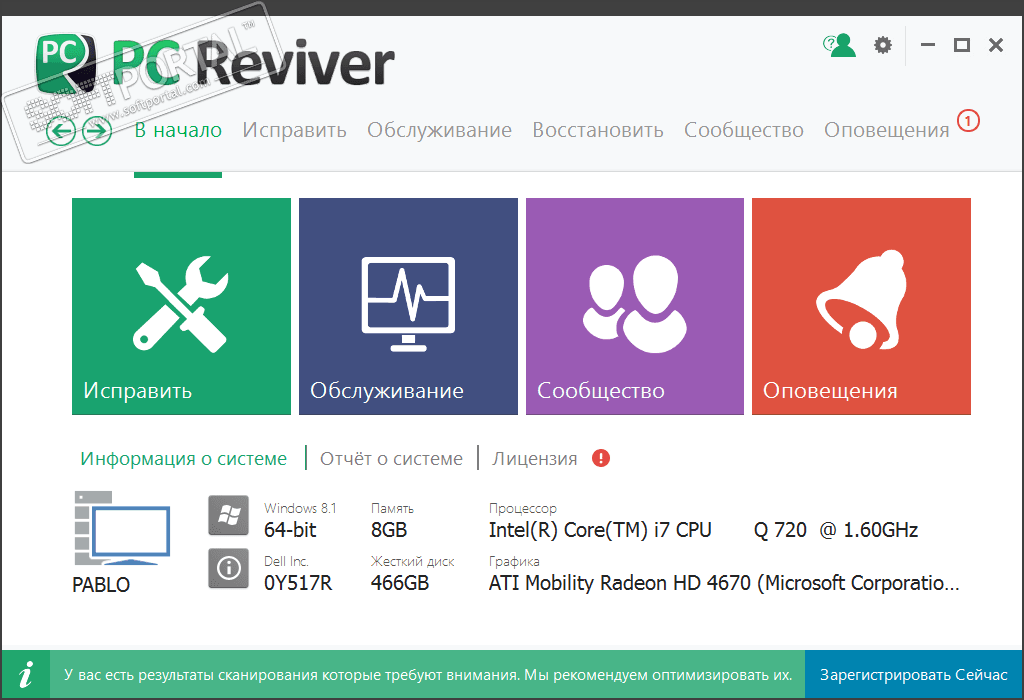Switch to the Обслуживание top menu tab

click(x=440, y=130)
